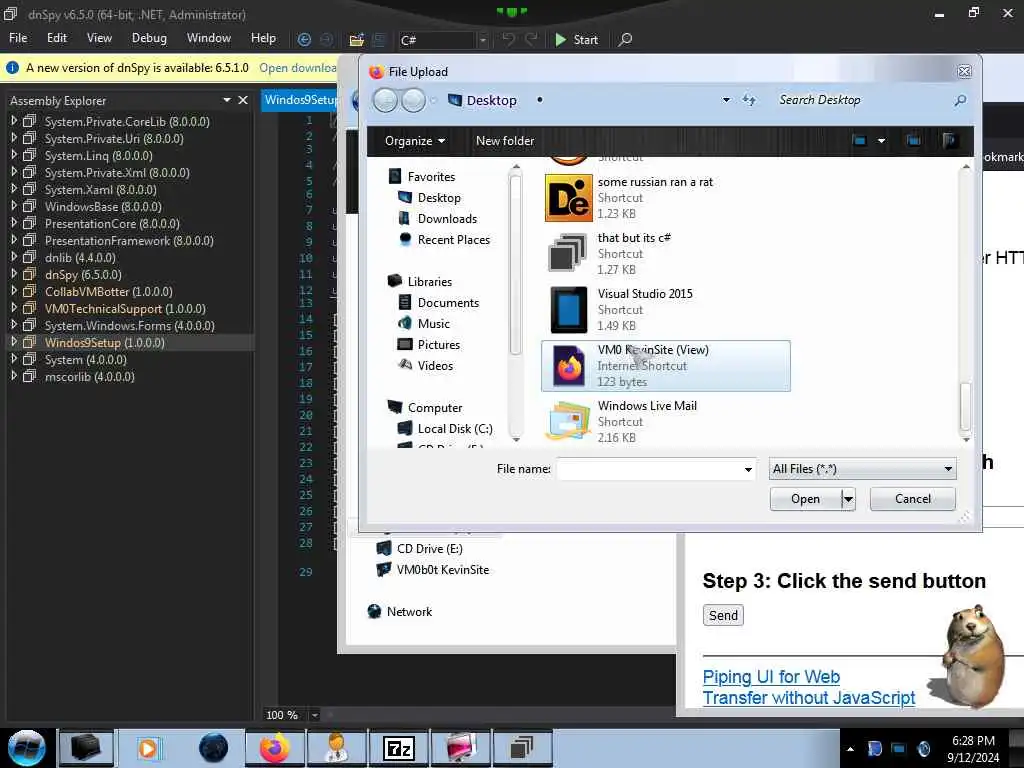1024x768 pixels.
Task: Click the 7-Zip taskbar icon
Action: [398, 748]
